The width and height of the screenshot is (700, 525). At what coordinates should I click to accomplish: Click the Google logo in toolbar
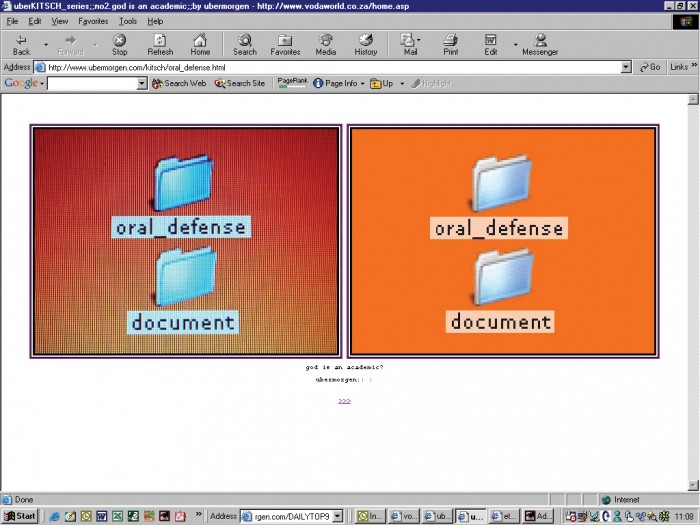pyautogui.click(x=21, y=83)
